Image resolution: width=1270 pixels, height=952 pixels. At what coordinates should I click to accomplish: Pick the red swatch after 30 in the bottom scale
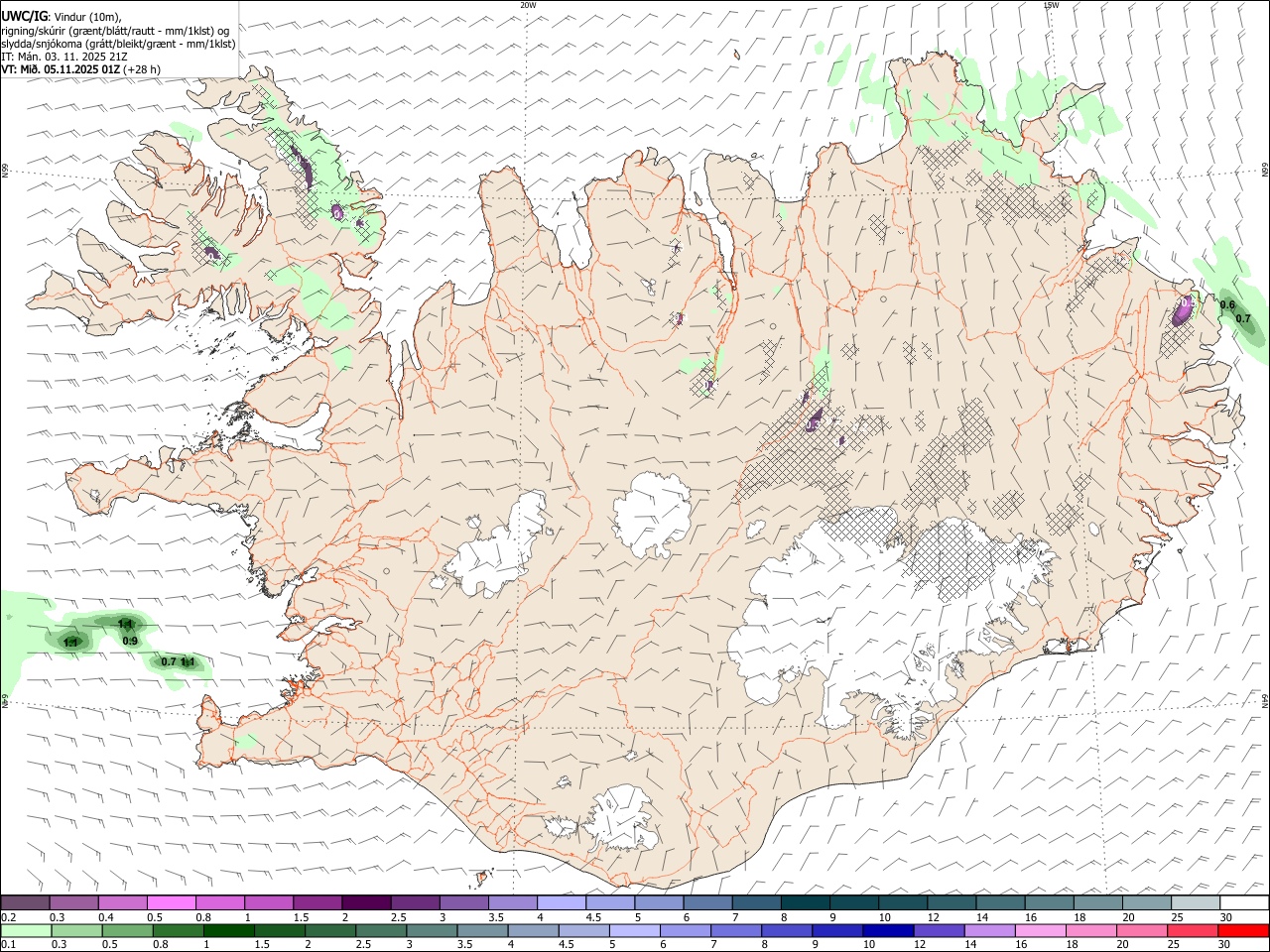[x=1243, y=931]
